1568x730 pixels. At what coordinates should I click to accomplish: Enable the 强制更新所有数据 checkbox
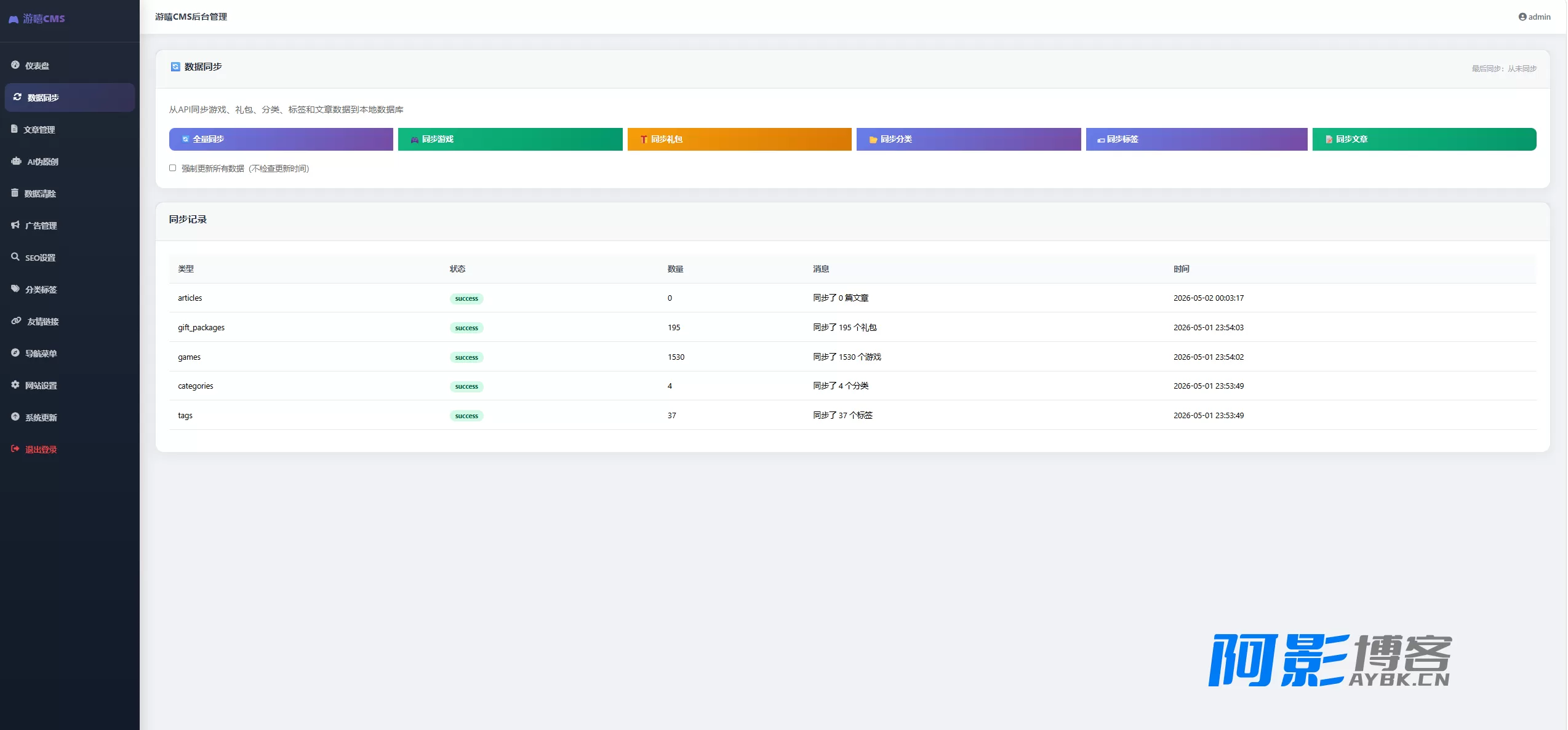173,168
